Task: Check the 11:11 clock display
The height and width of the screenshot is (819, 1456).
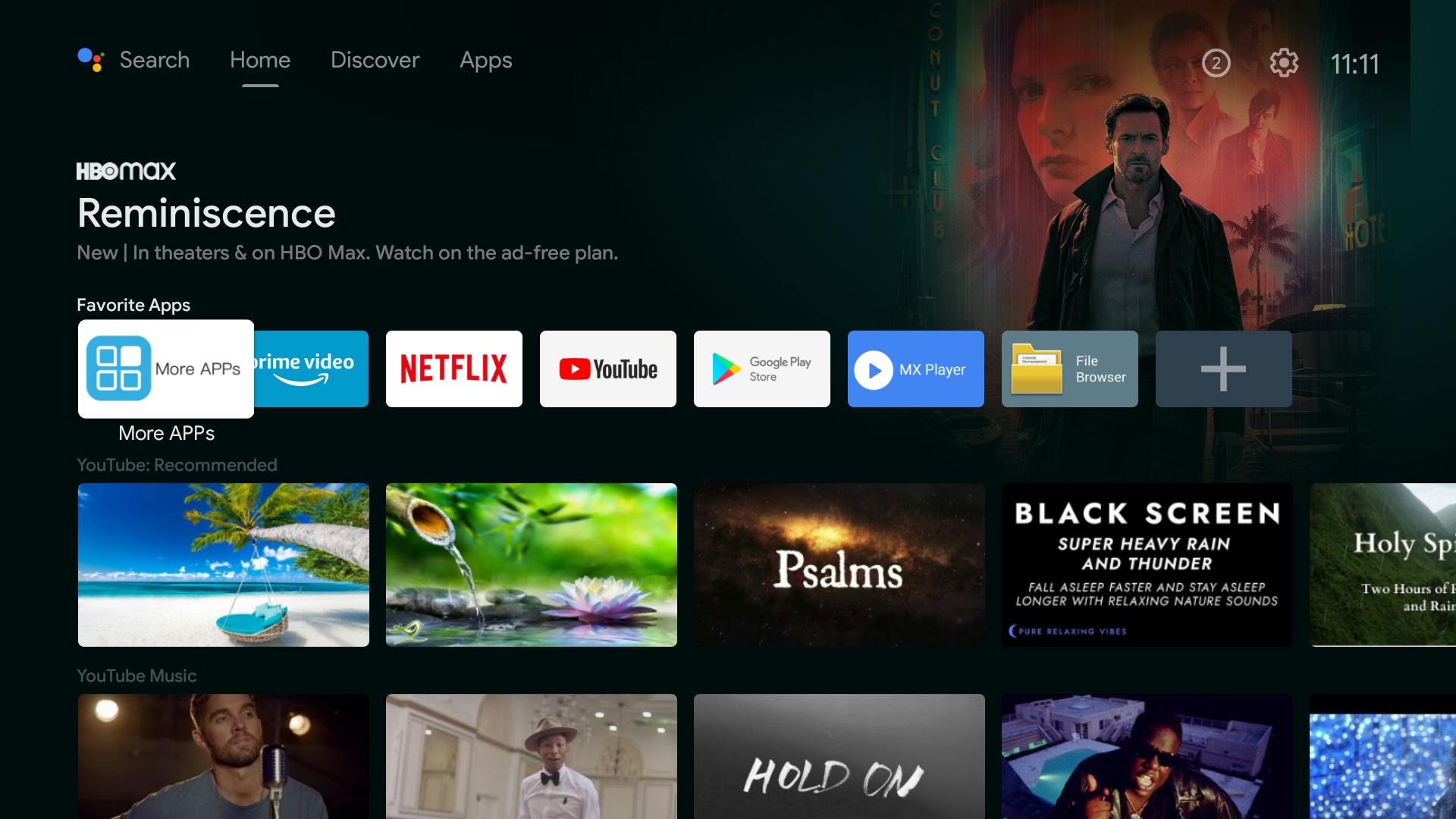Action: point(1354,64)
